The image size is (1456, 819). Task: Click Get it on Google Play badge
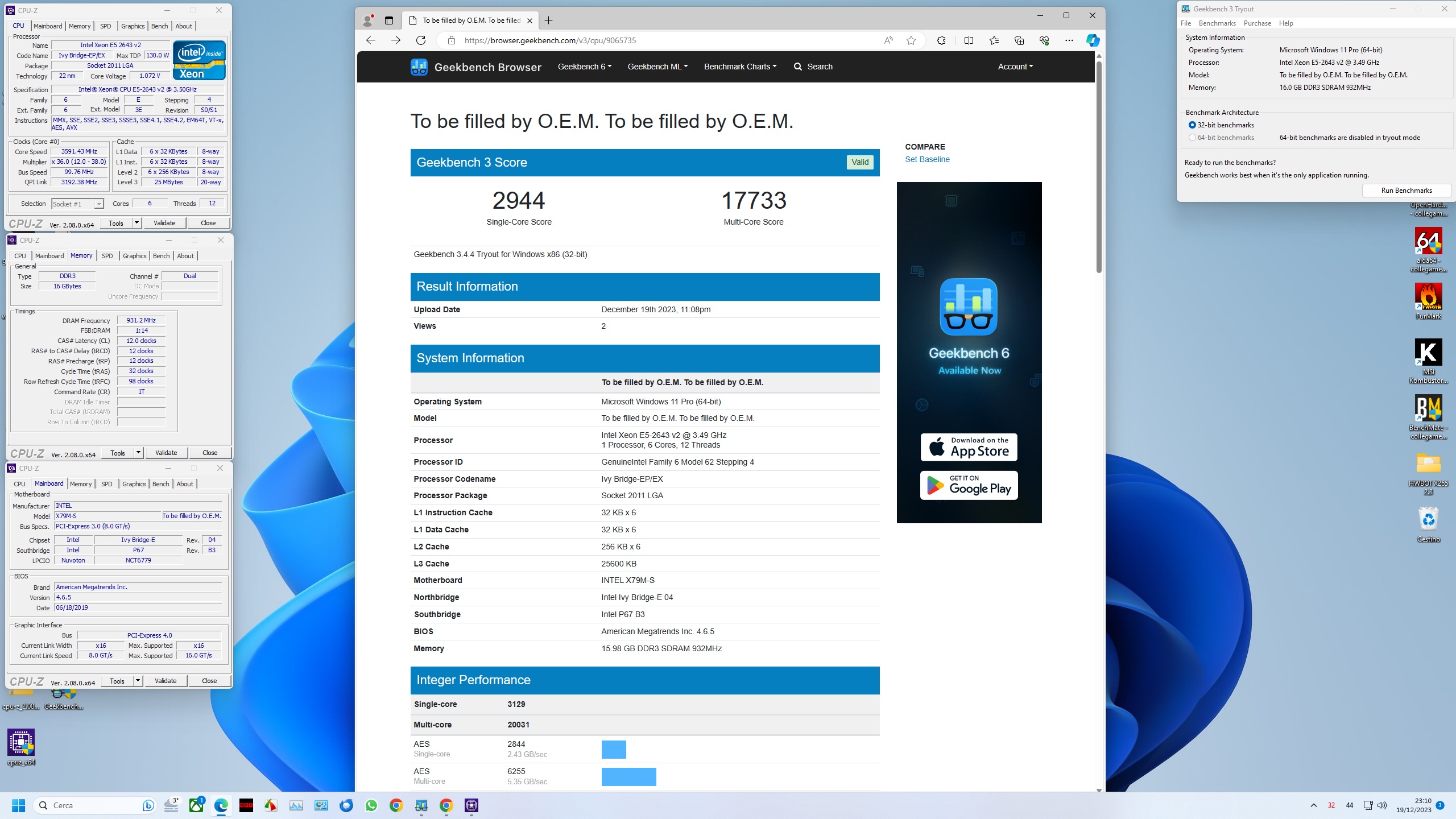969,485
